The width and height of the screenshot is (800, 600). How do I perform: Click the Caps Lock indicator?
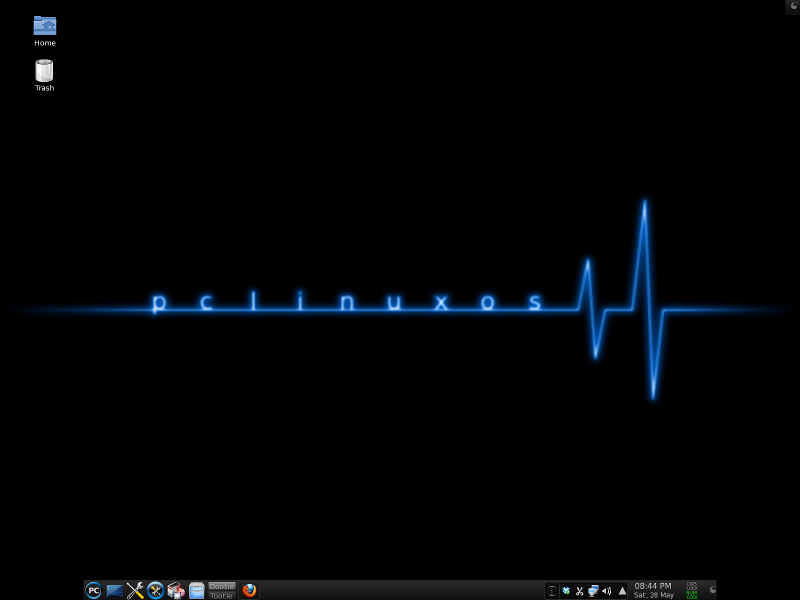(692, 586)
